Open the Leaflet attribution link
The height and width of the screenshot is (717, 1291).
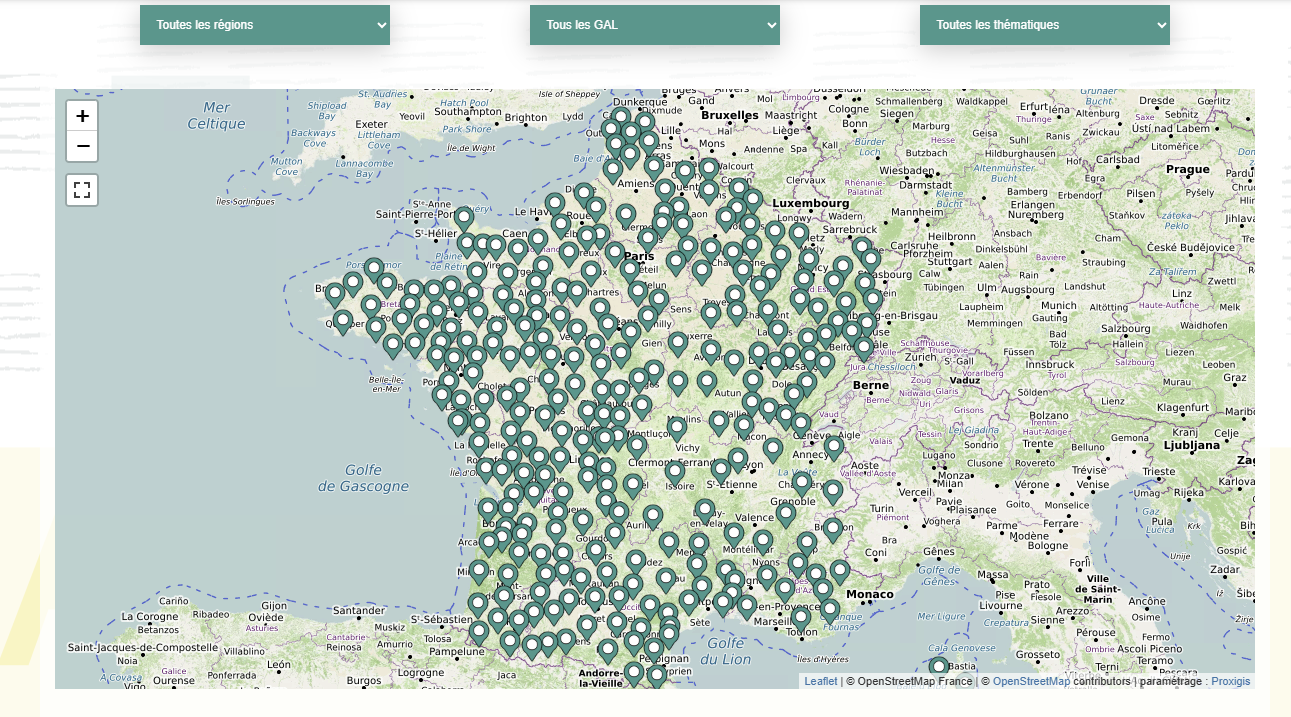[x=819, y=681]
